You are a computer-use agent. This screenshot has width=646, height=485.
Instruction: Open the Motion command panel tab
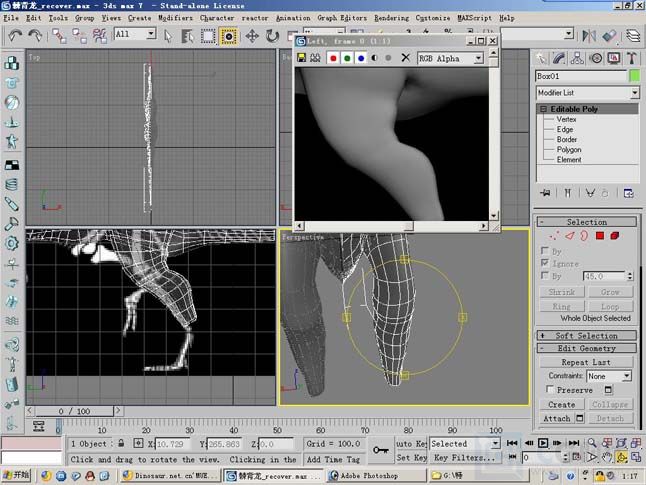click(596, 58)
